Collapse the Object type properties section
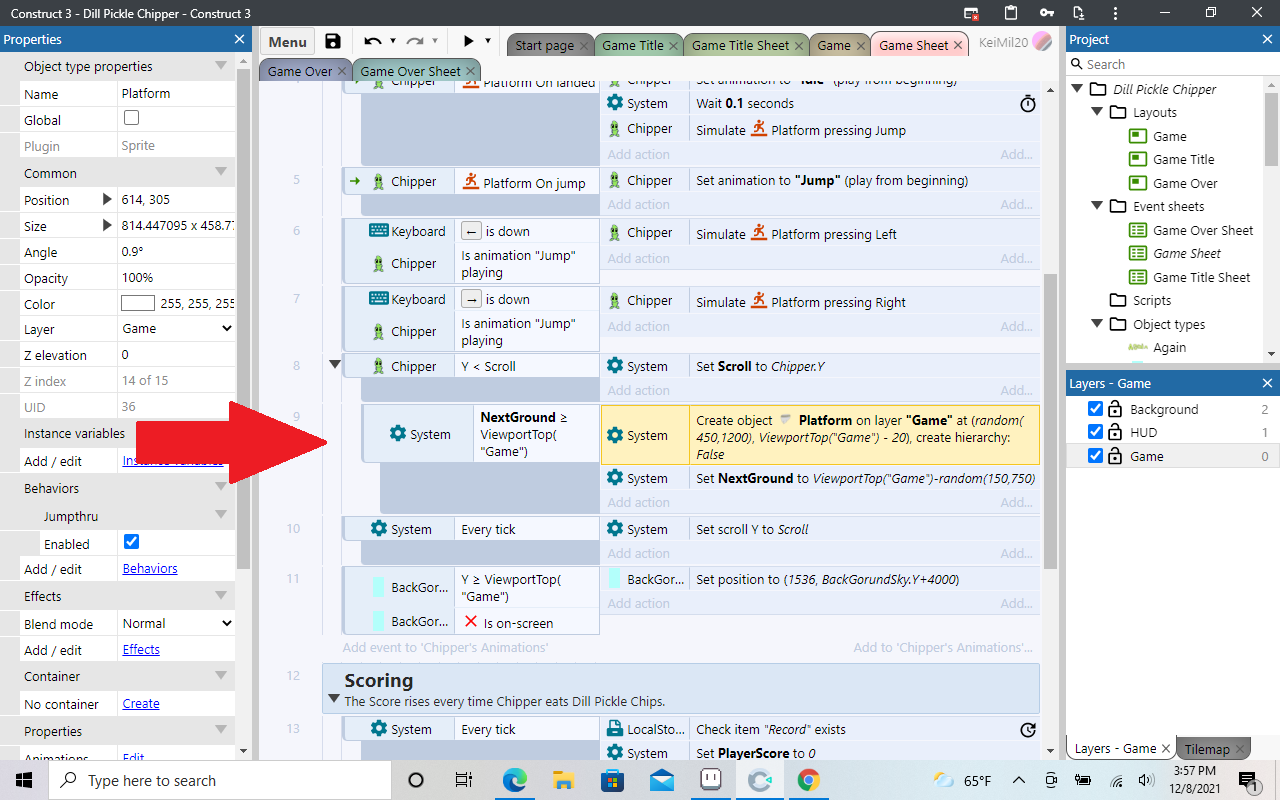The height and width of the screenshot is (800, 1280). click(x=221, y=66)
